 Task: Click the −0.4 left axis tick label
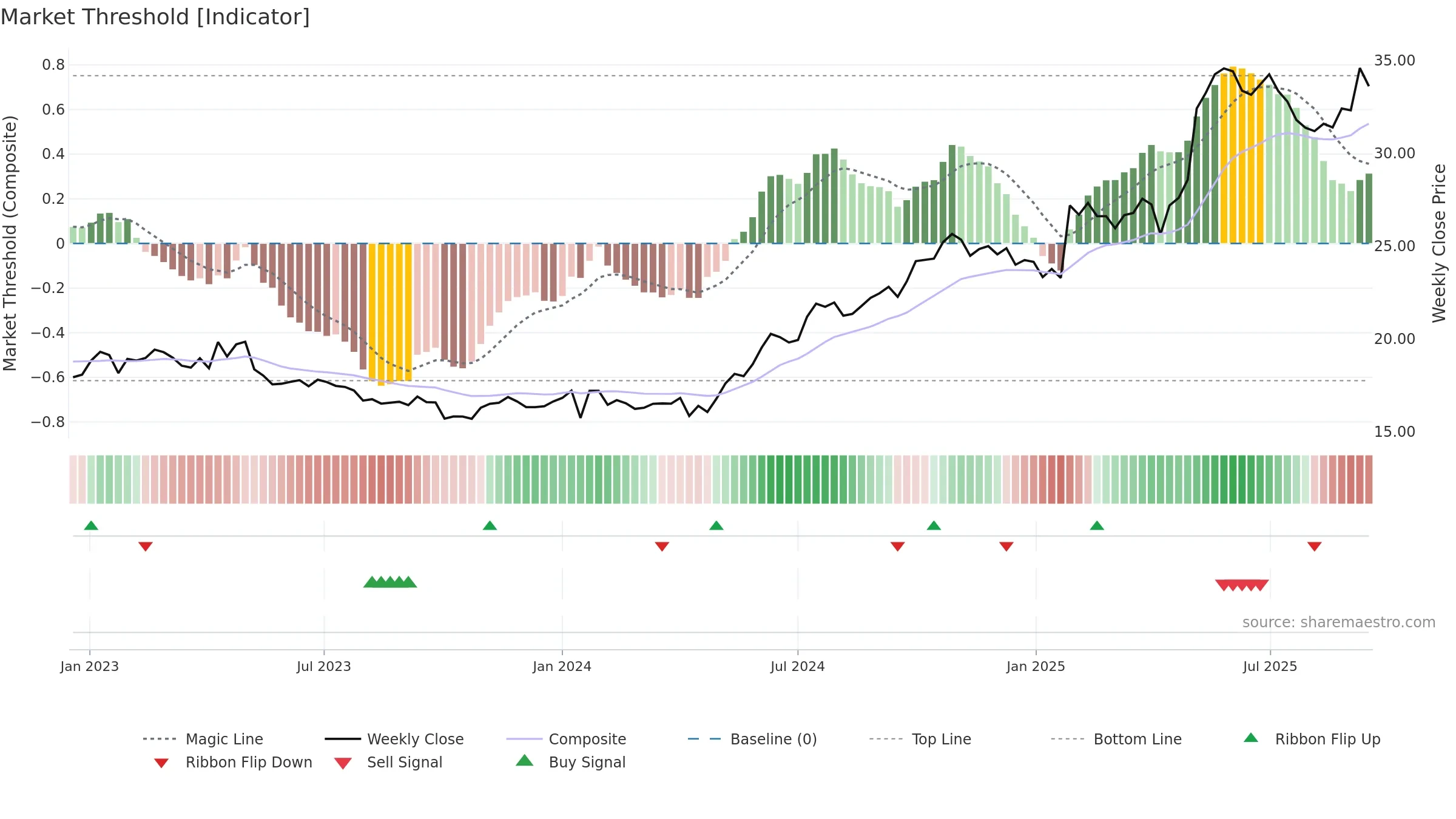coord(48,332)
